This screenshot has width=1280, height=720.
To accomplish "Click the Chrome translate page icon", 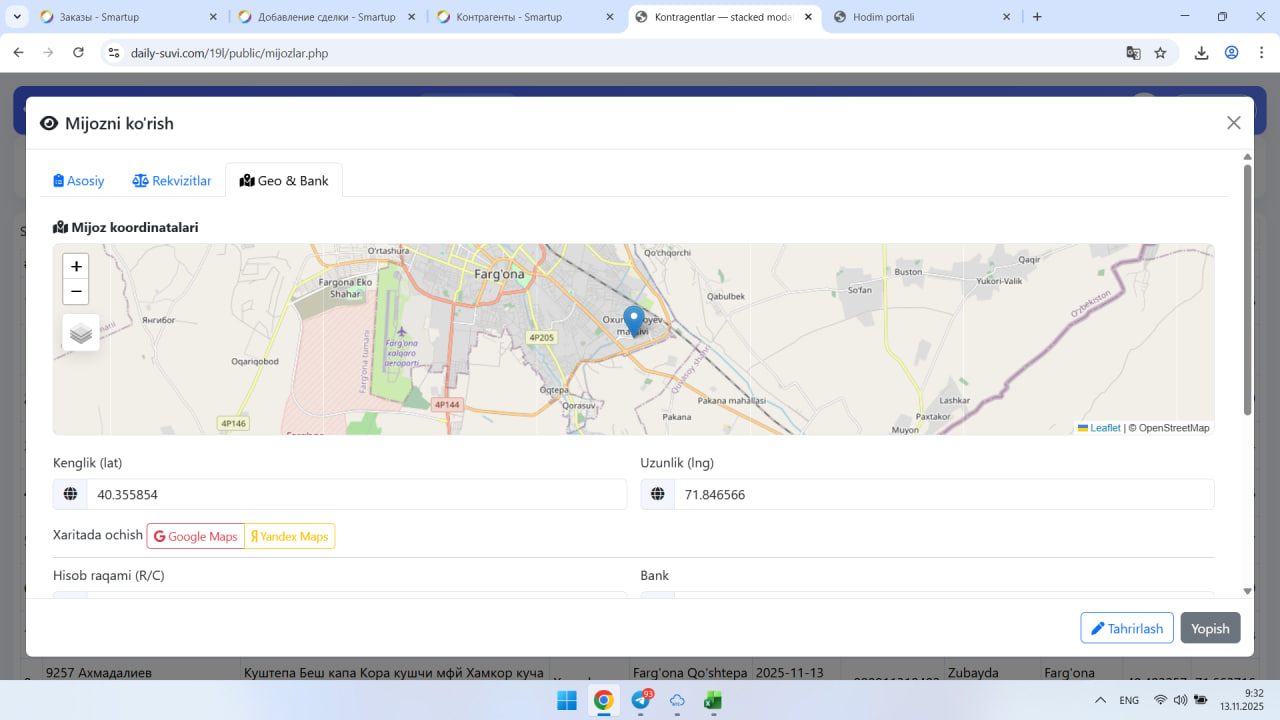I will coord(1133,53).
